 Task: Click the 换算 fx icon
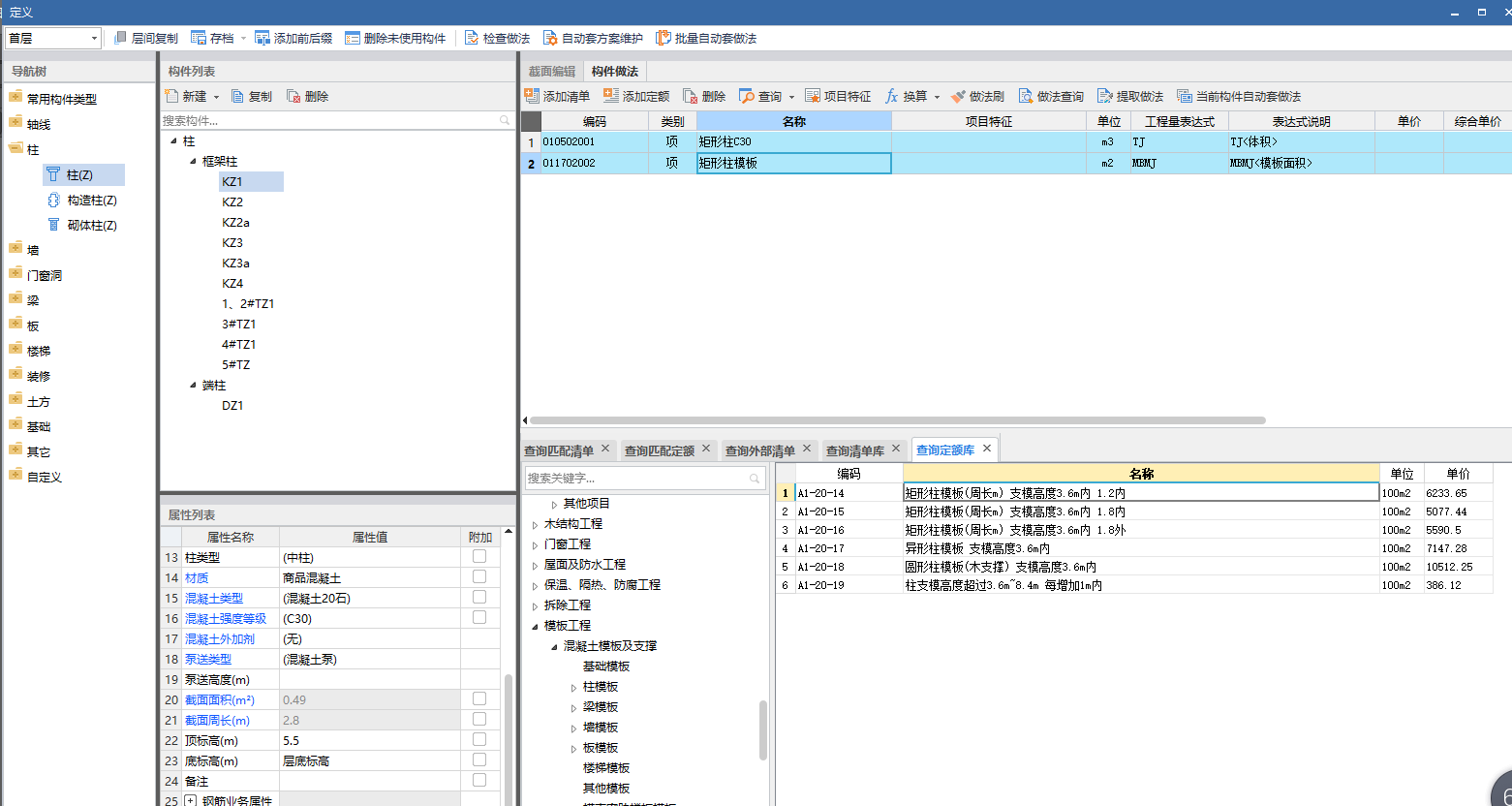pyautogui.click(x=891, y=96)
